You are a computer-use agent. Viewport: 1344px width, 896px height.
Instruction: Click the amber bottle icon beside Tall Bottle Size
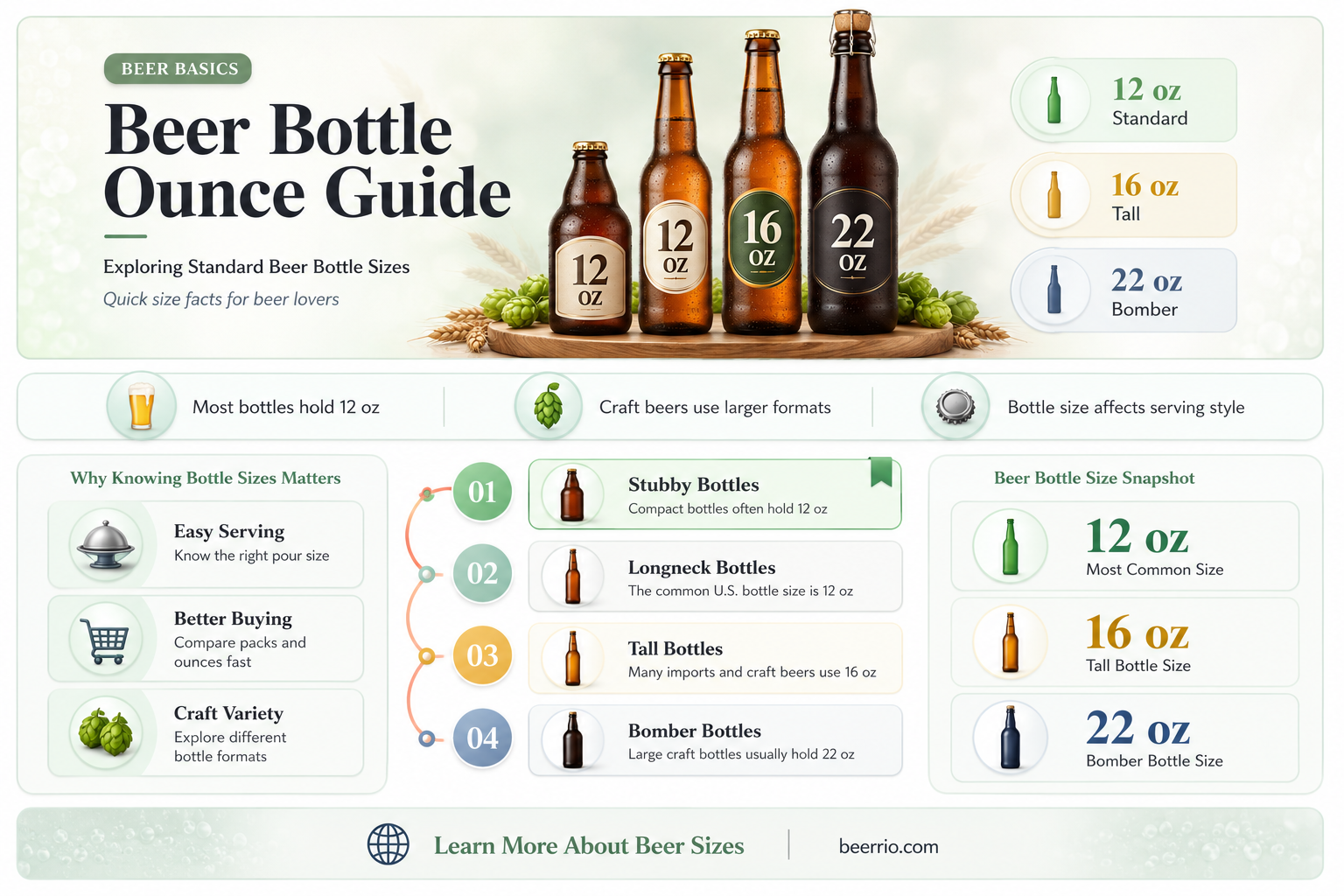[x=1011, y=643]
